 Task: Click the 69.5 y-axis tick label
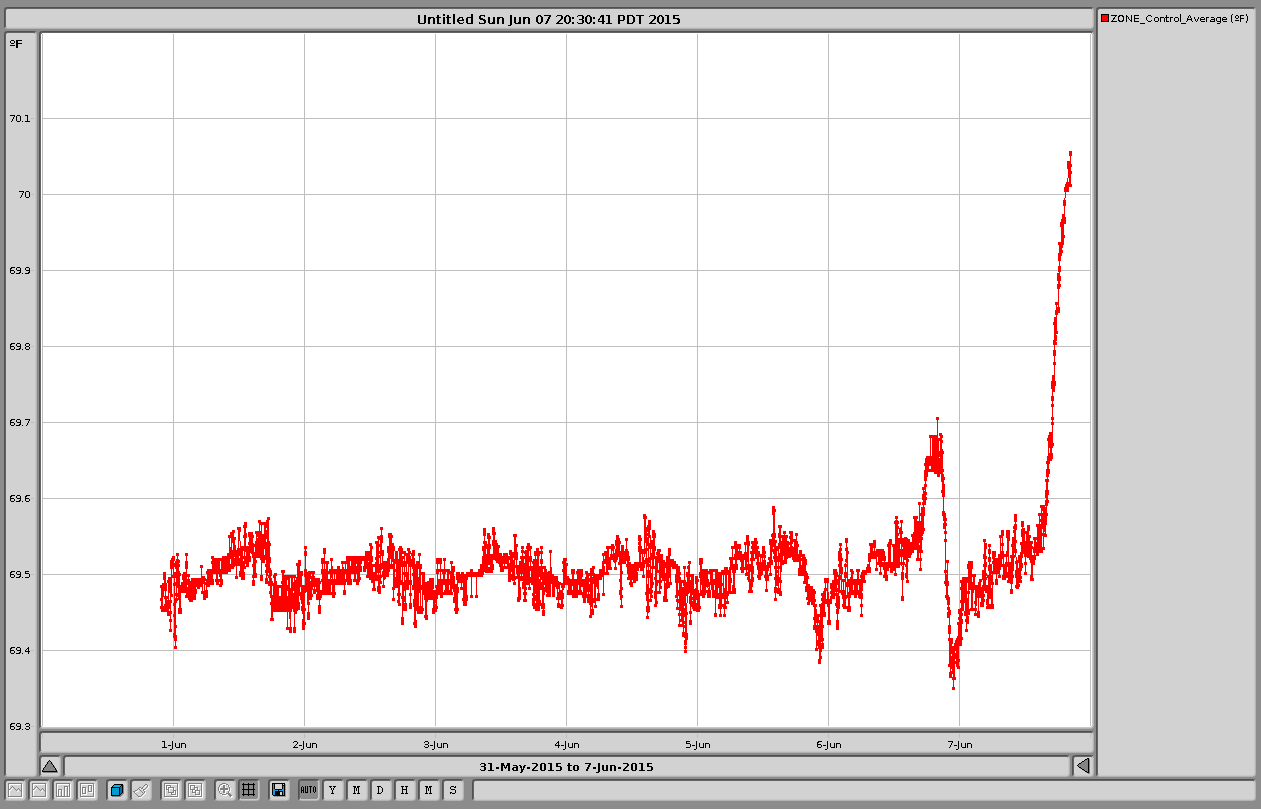pyautogui.click(x=20, y=574)
